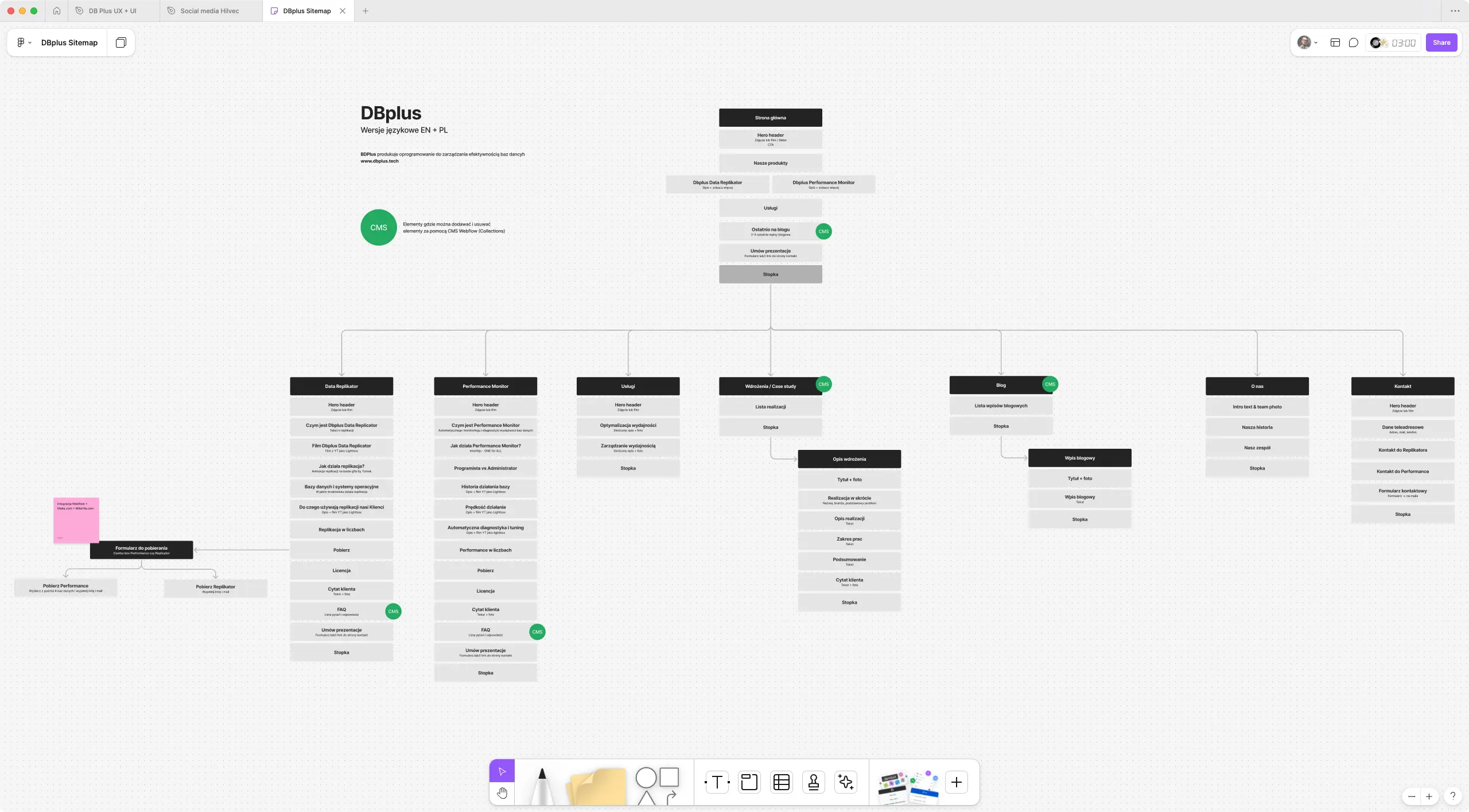
Task: Close the DBplus Sitemap tab
Action: point(343,11)
